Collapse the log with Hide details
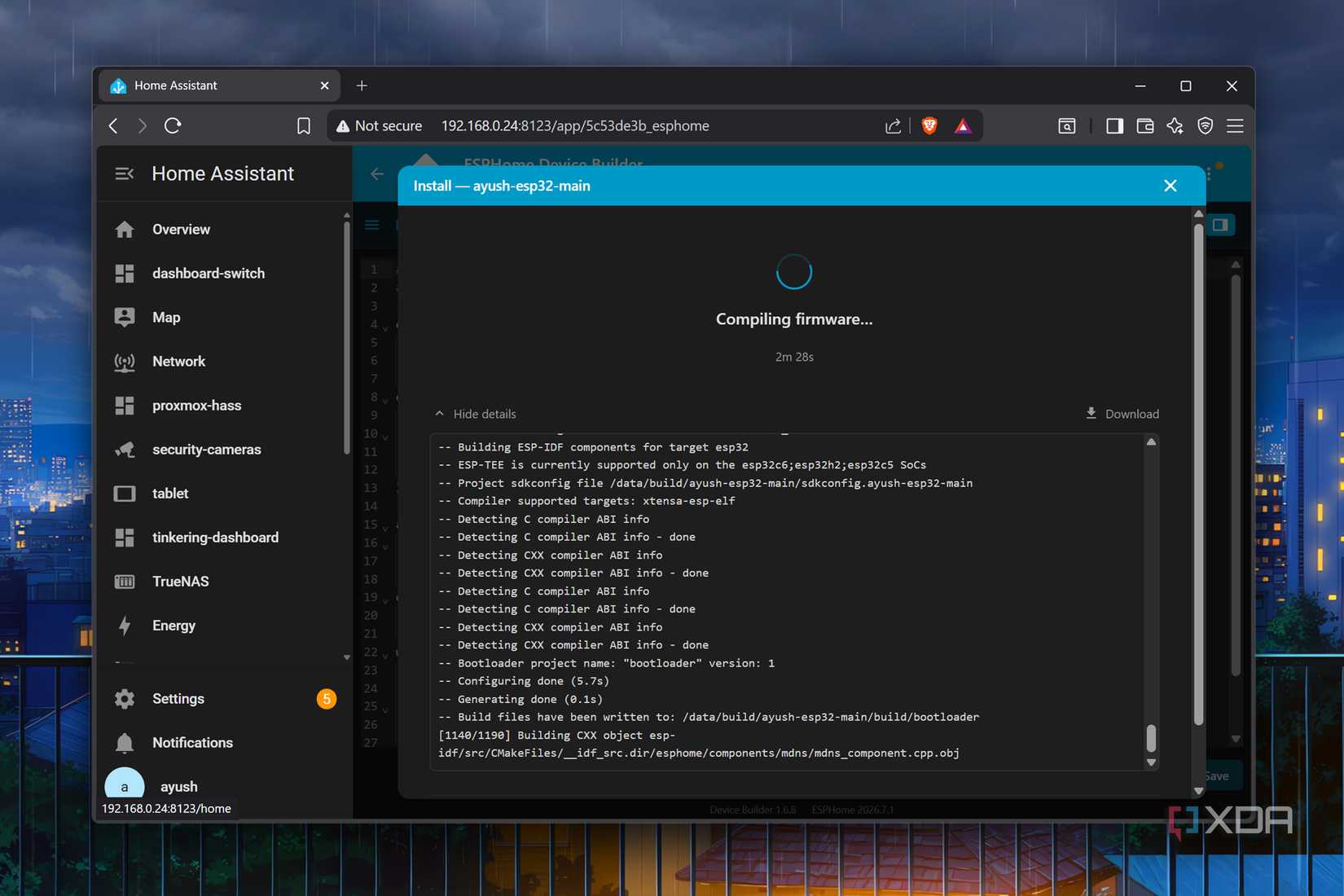This screenshot has height=896, width=1344. [476, 414]
